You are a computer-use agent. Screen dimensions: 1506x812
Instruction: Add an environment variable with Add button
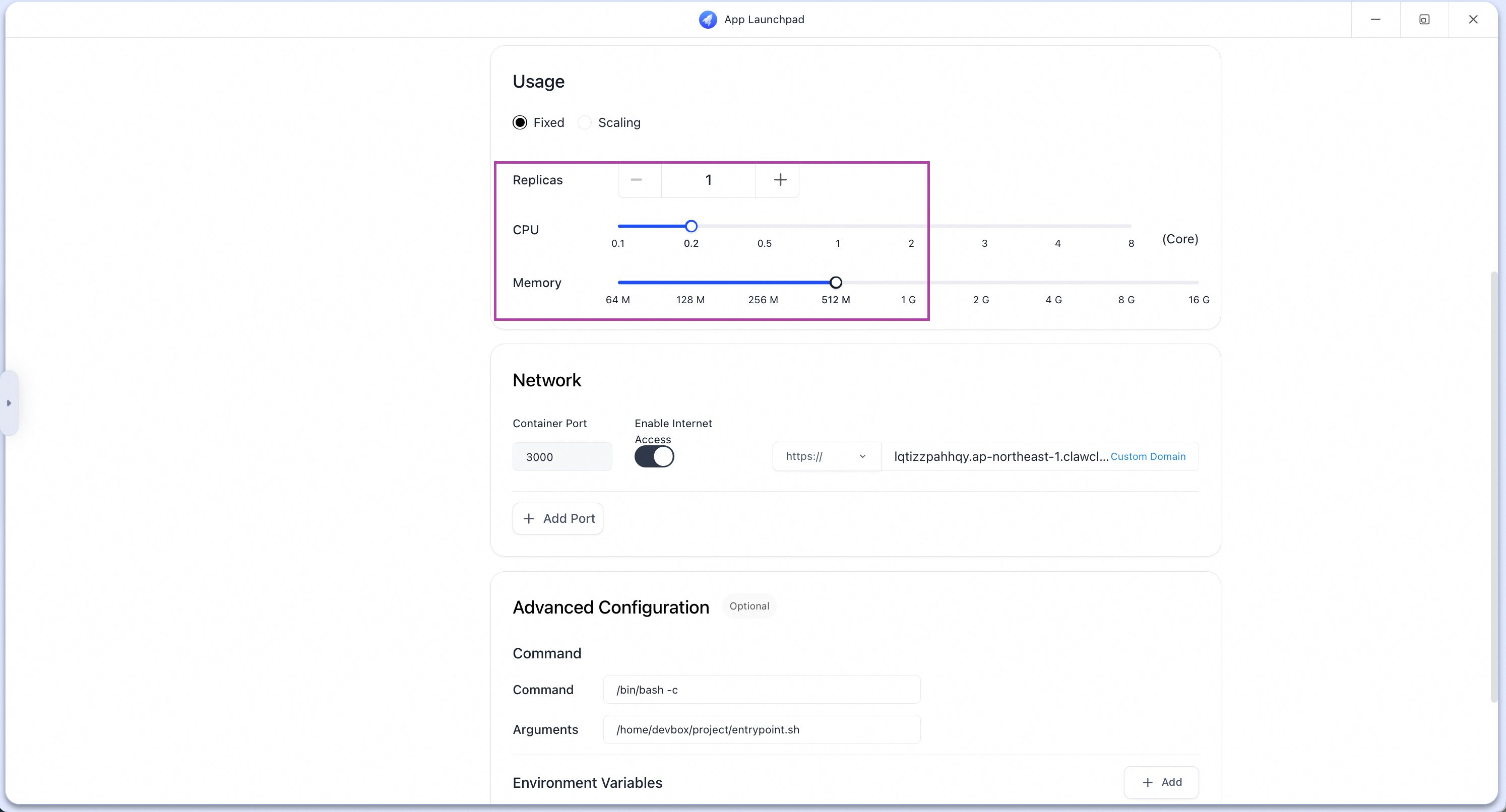coord(1161,782)
